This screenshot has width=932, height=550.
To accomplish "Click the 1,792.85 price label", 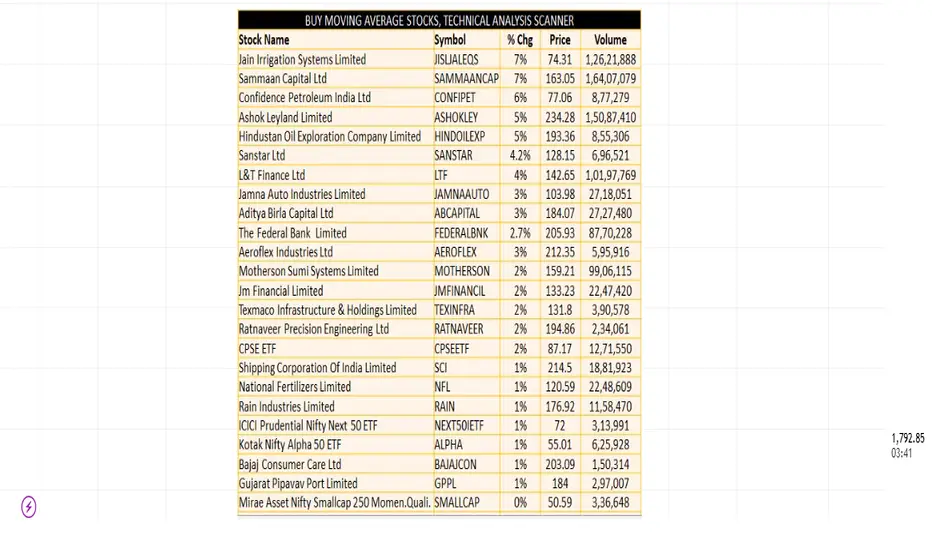I will pyautogui.click(x=908, y=439).
